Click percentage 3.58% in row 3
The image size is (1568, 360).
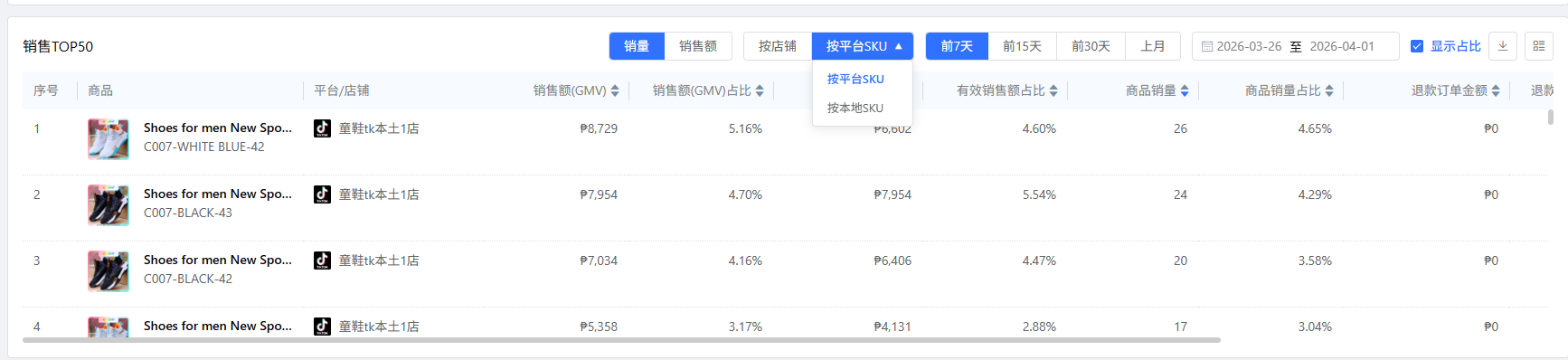(1315, 261)
